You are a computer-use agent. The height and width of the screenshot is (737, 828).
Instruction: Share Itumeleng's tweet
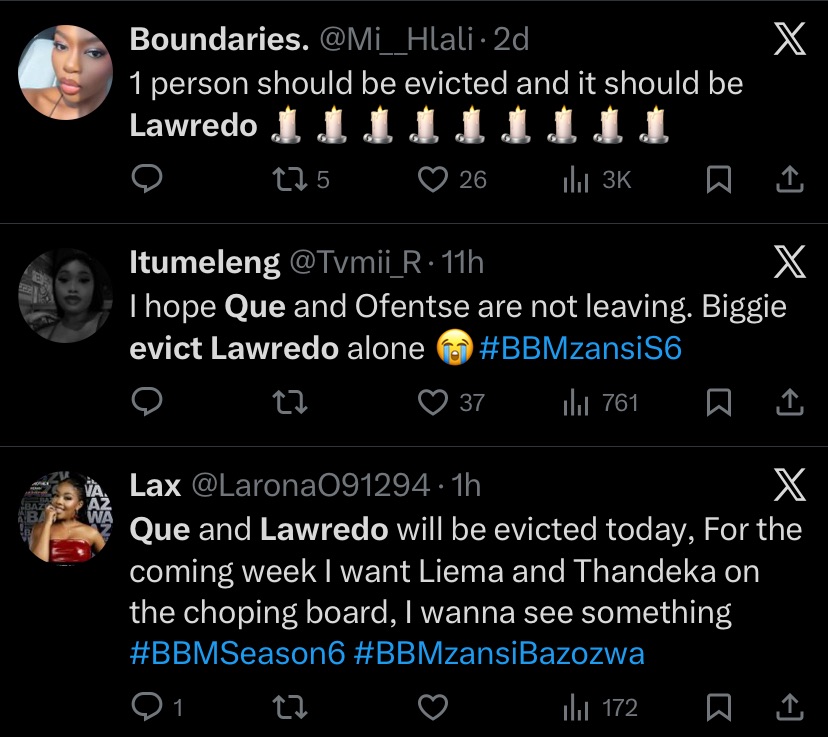click(790, 402)
